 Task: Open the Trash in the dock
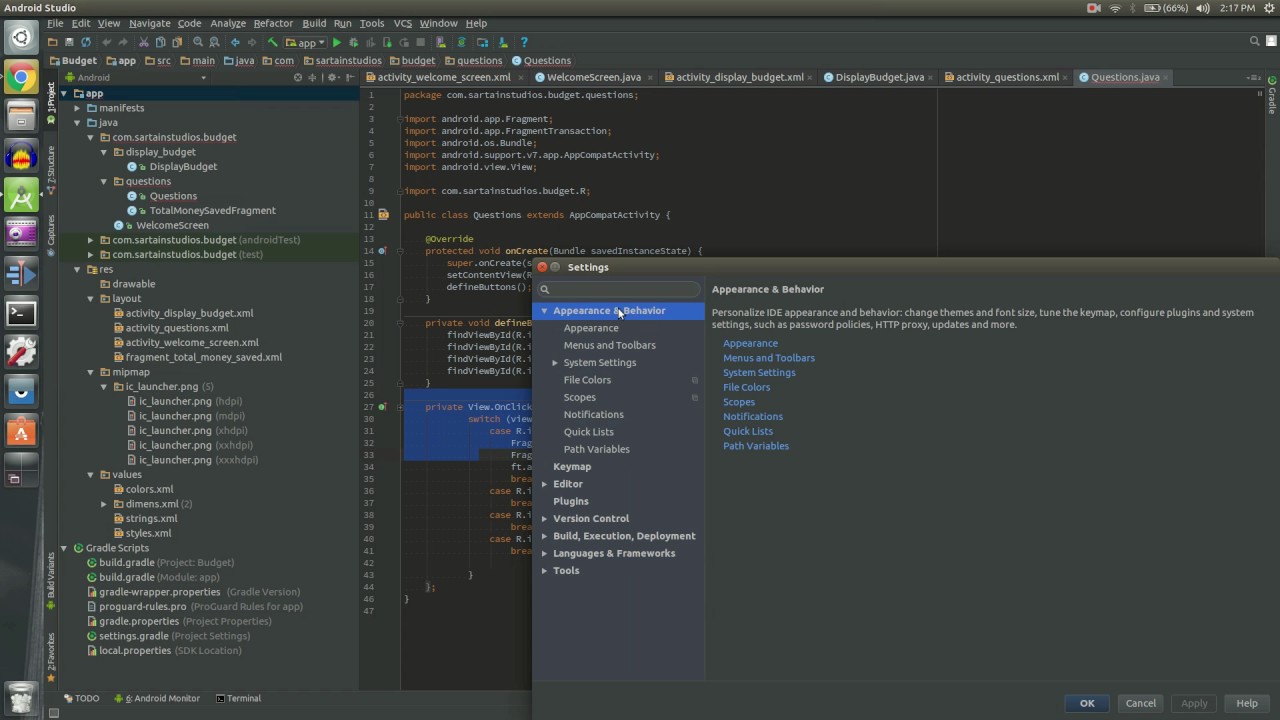coord(21,696)
